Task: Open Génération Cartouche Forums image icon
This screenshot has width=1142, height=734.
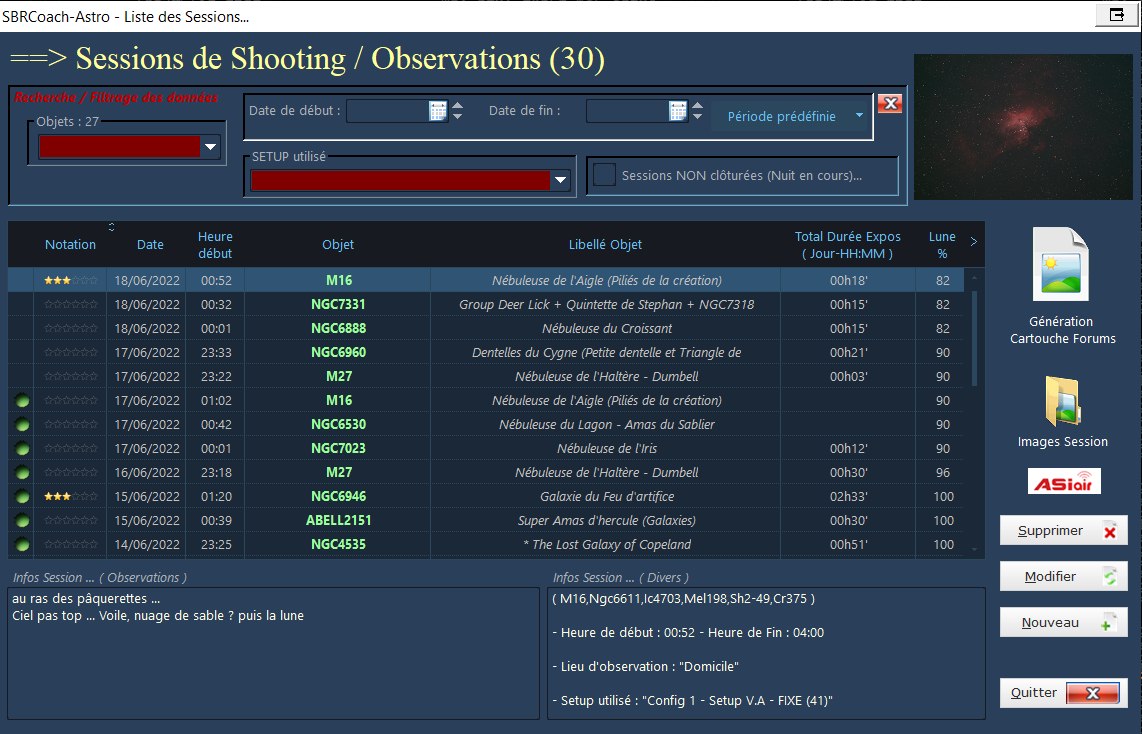Action: [x=1060, y=264]
